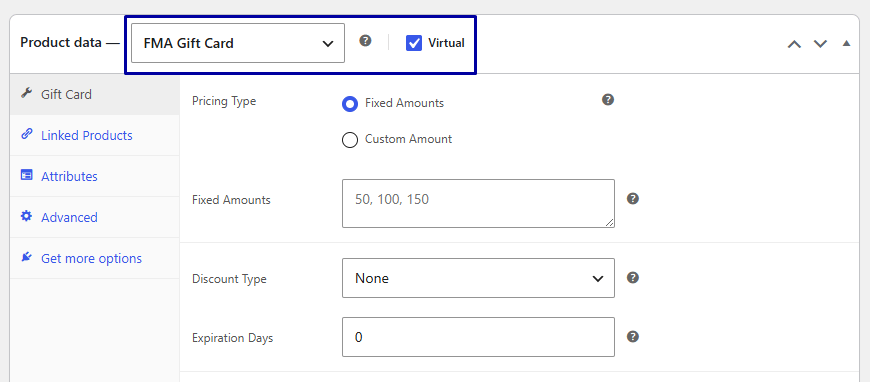Move Product data panel down
This screenshot has height=382, width=870.
820,44
